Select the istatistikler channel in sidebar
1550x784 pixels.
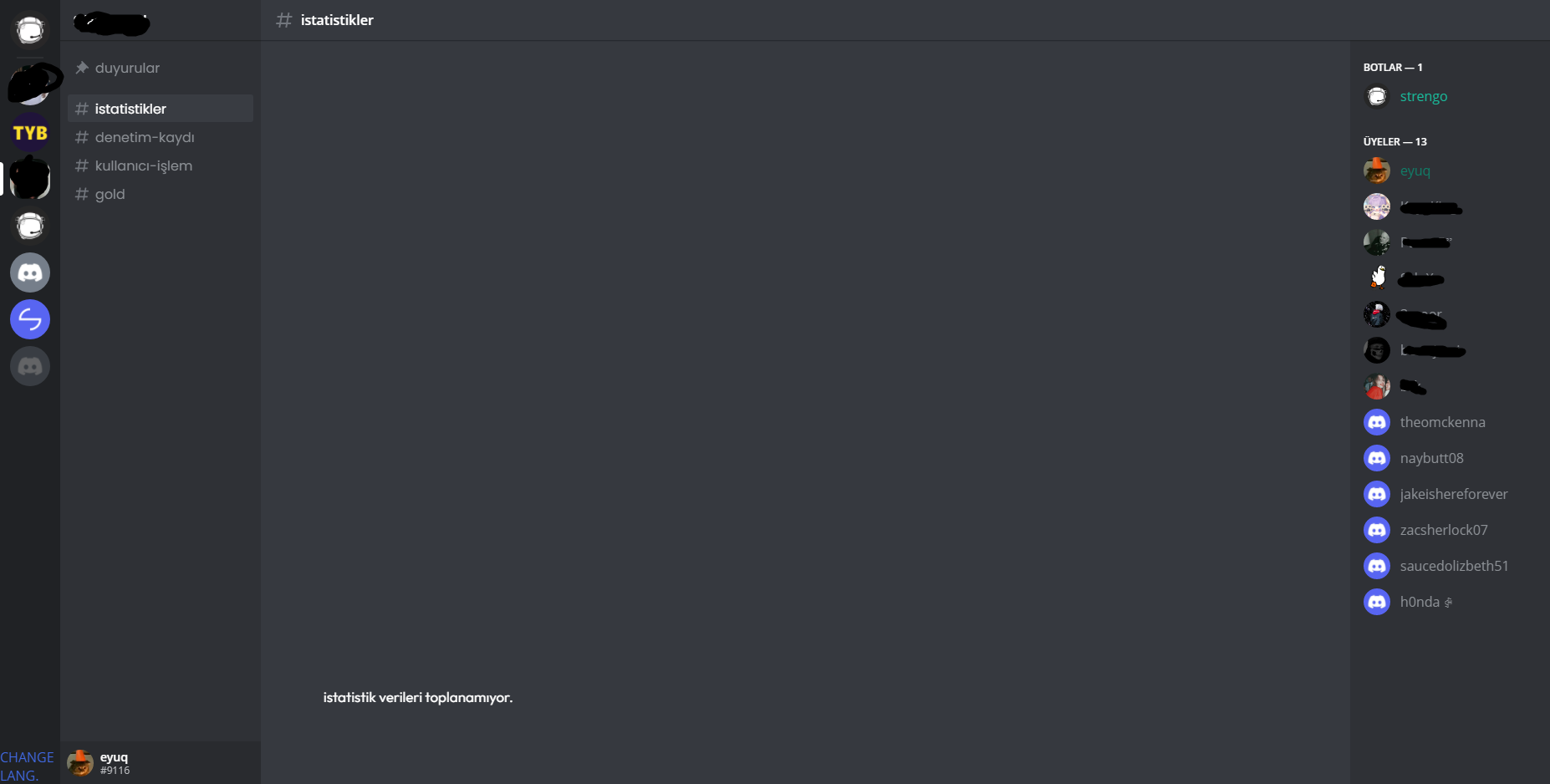161,109
